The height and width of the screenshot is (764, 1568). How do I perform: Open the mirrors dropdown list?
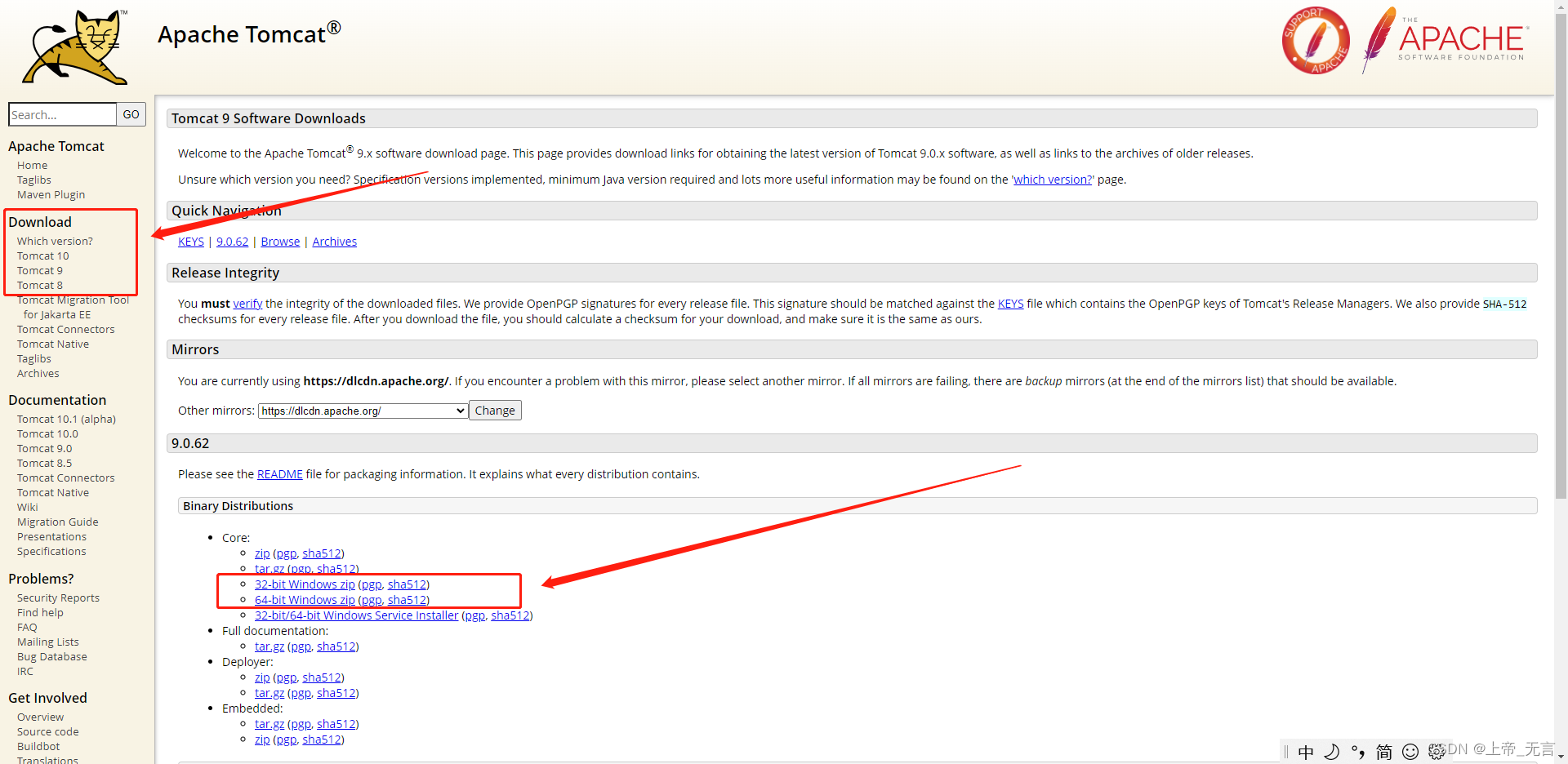point(363,411)
